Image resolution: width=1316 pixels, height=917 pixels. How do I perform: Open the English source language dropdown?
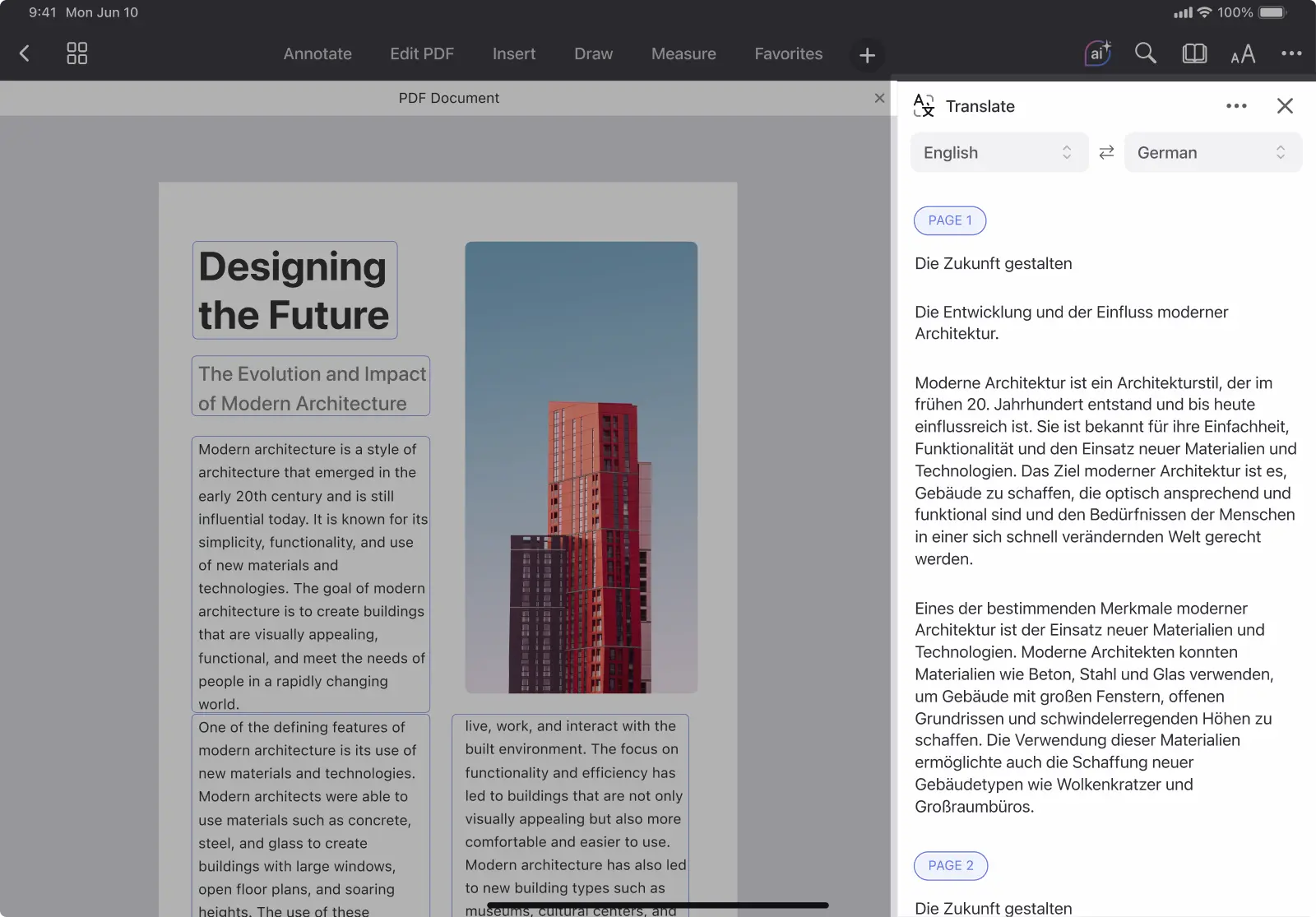[999, 153]
